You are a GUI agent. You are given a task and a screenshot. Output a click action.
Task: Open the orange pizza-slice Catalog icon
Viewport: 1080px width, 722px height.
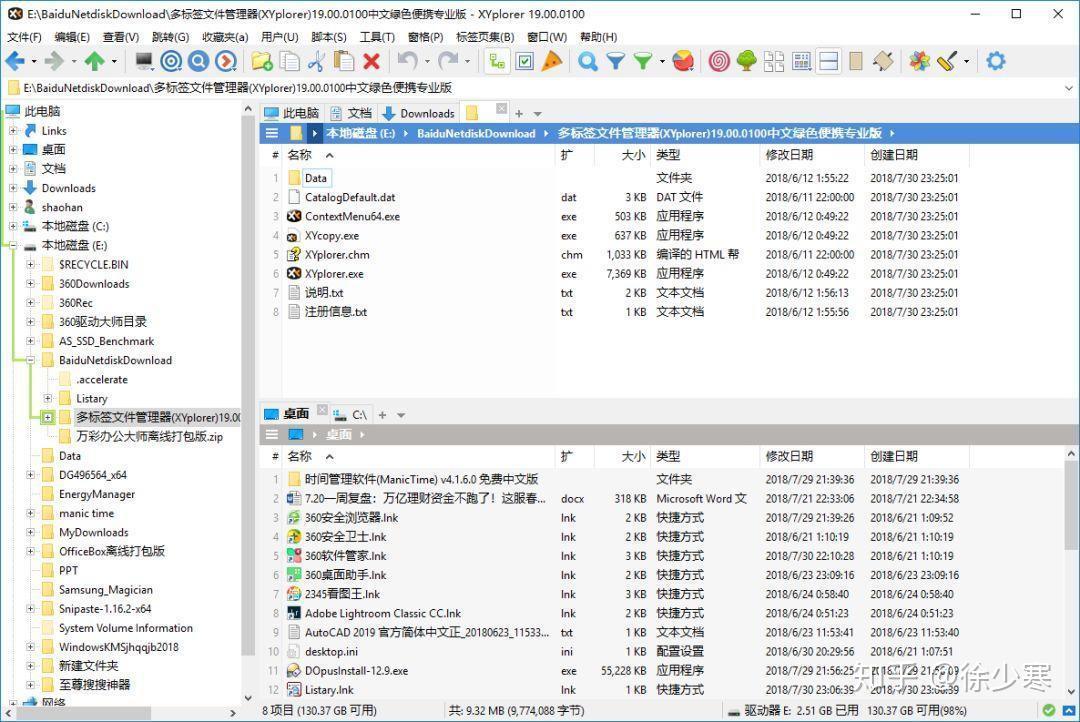click(x=552, y=61)
